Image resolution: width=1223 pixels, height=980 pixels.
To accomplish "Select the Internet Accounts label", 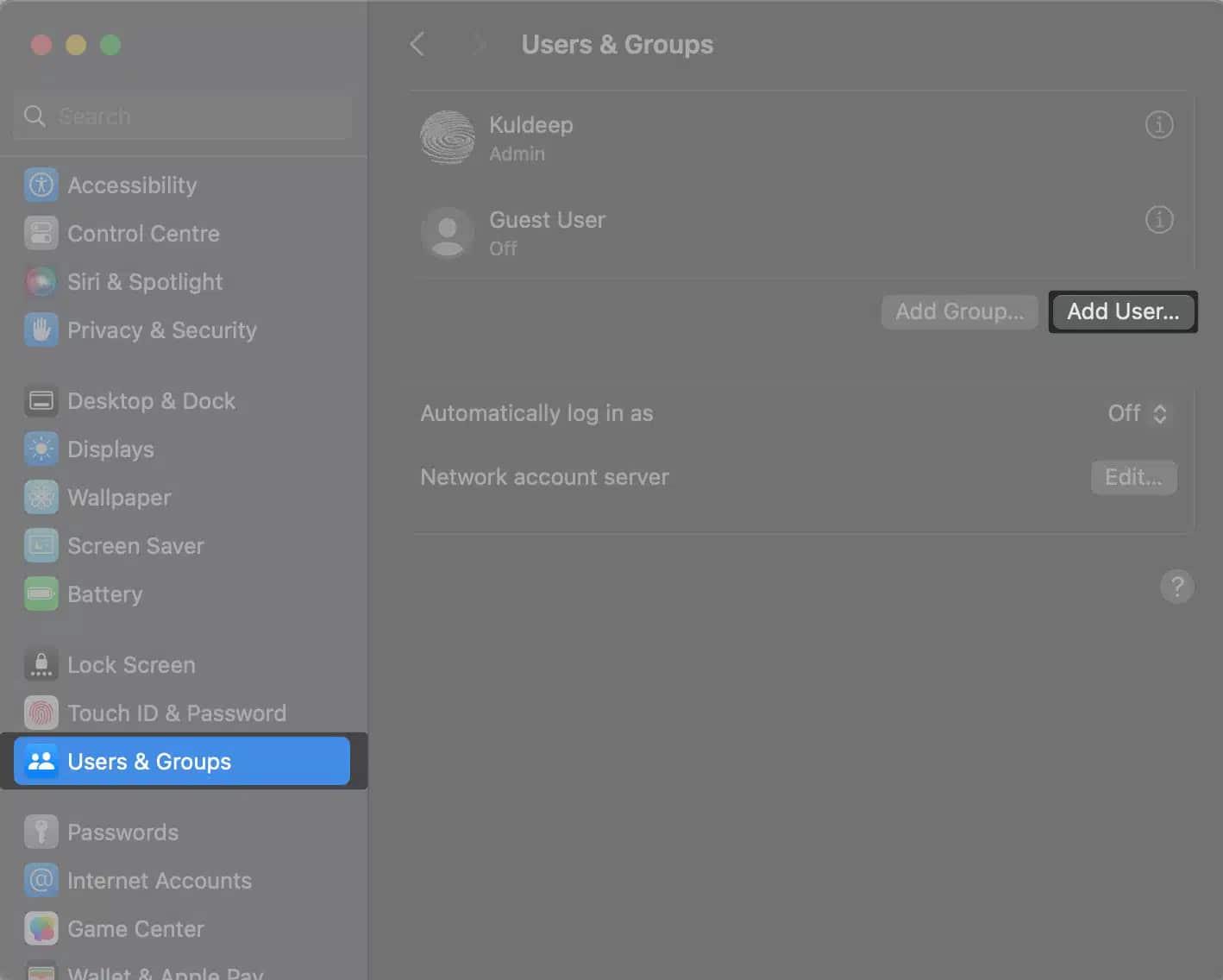I will [x=160, y=881].
